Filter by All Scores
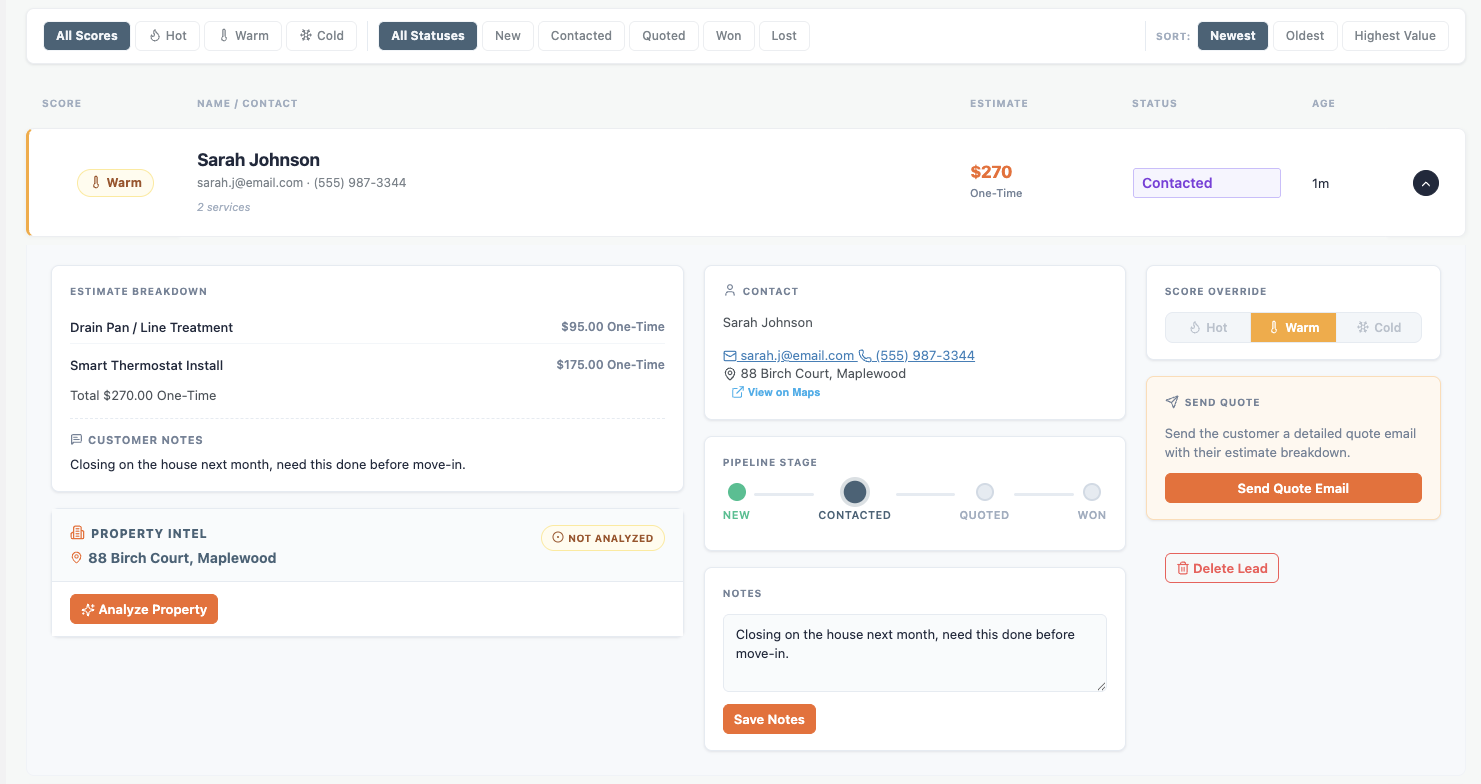 point(87,36)
